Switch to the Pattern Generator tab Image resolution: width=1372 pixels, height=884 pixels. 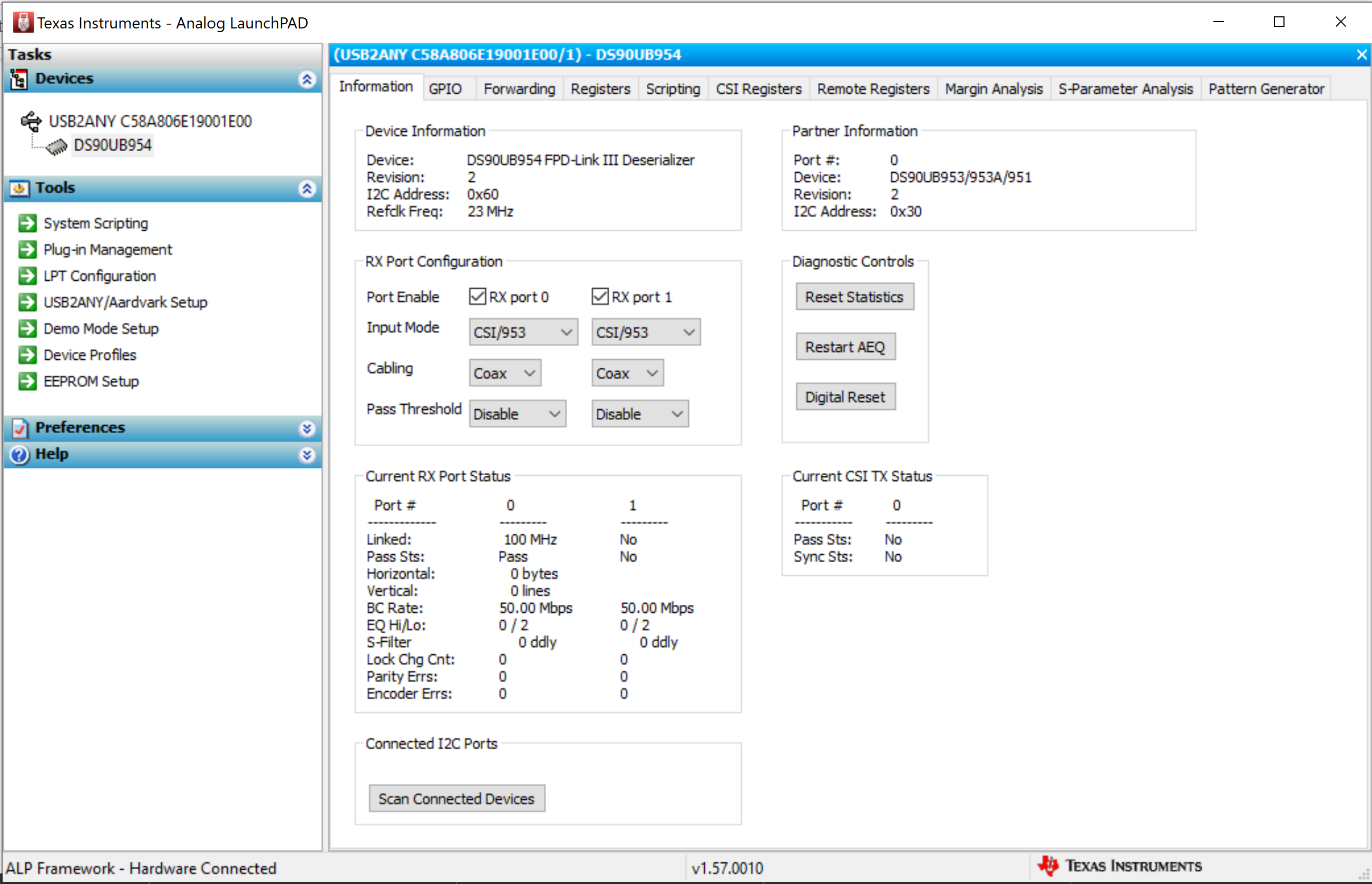1266,89
